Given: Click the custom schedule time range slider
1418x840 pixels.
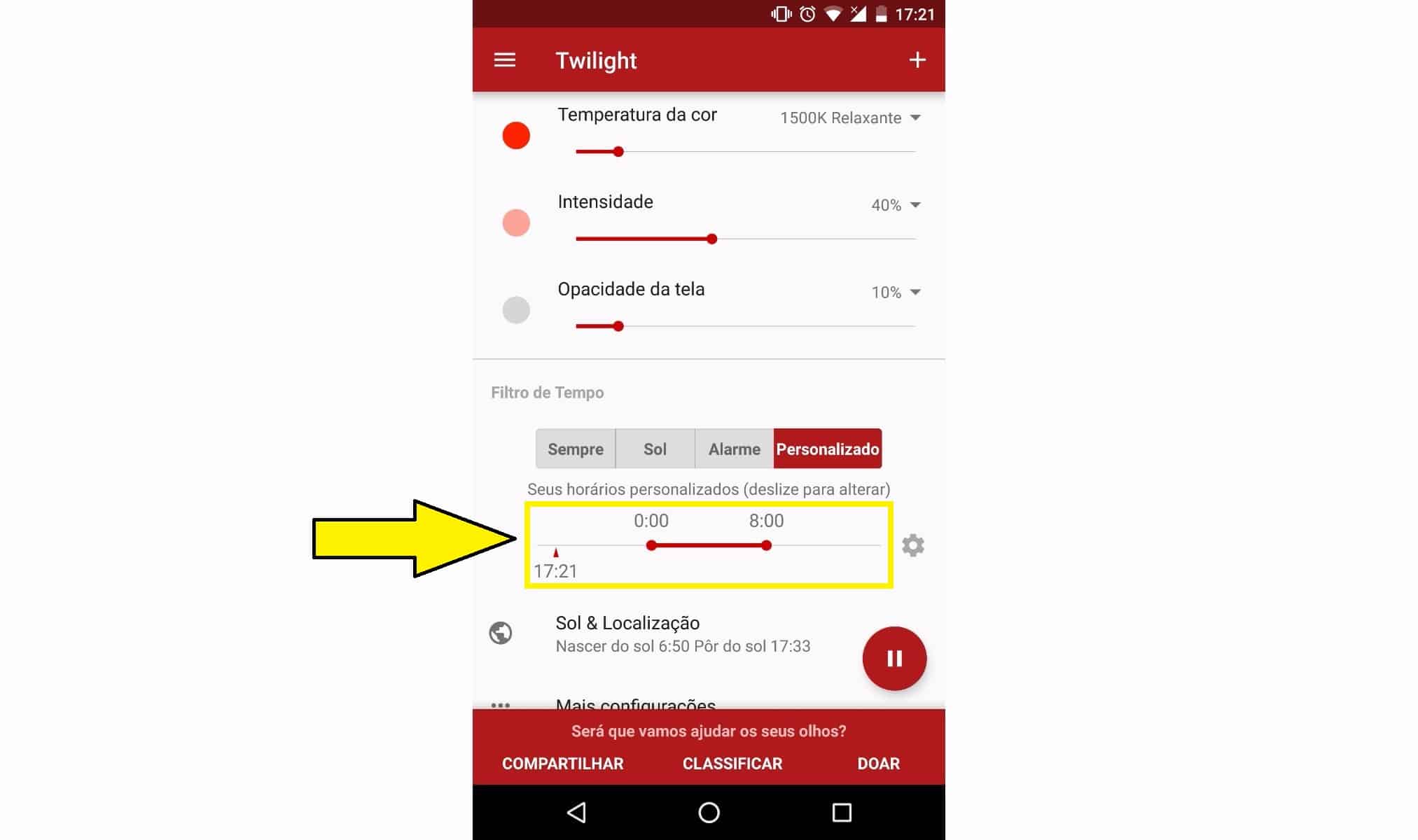Looking at the screenshot, I should [708, 544].
